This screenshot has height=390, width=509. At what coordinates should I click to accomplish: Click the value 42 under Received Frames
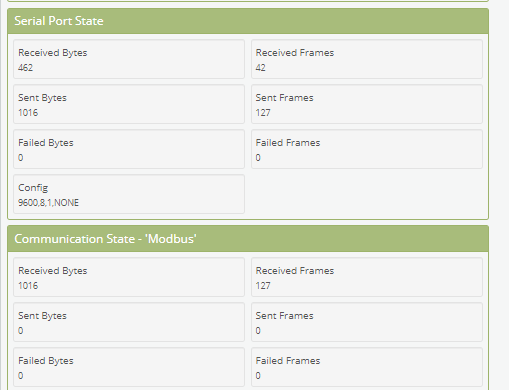pyautogui.click(x=260, y=68)
